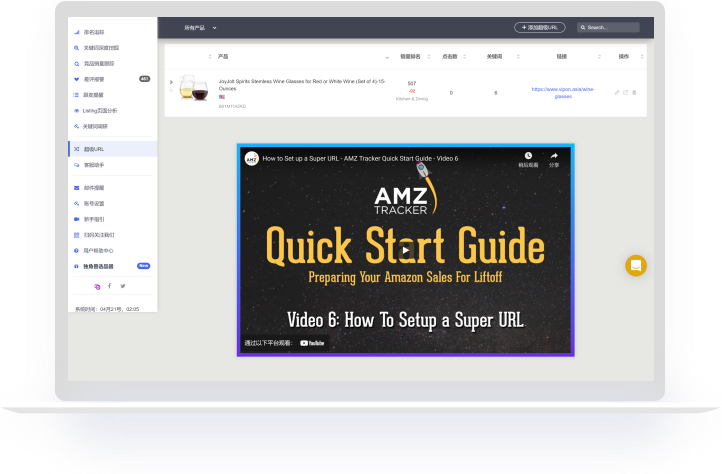Click the edit pencil icon in row
722x474 pixels.
[617, 93]
